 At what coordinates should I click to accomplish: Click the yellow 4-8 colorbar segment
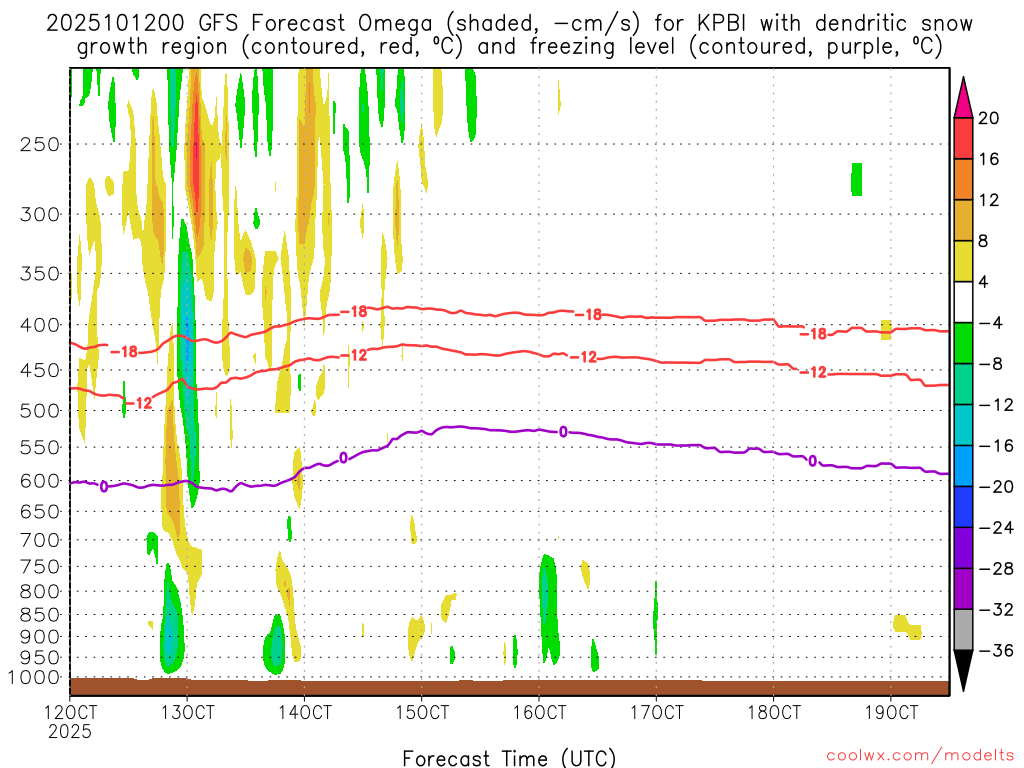point(963,261)
